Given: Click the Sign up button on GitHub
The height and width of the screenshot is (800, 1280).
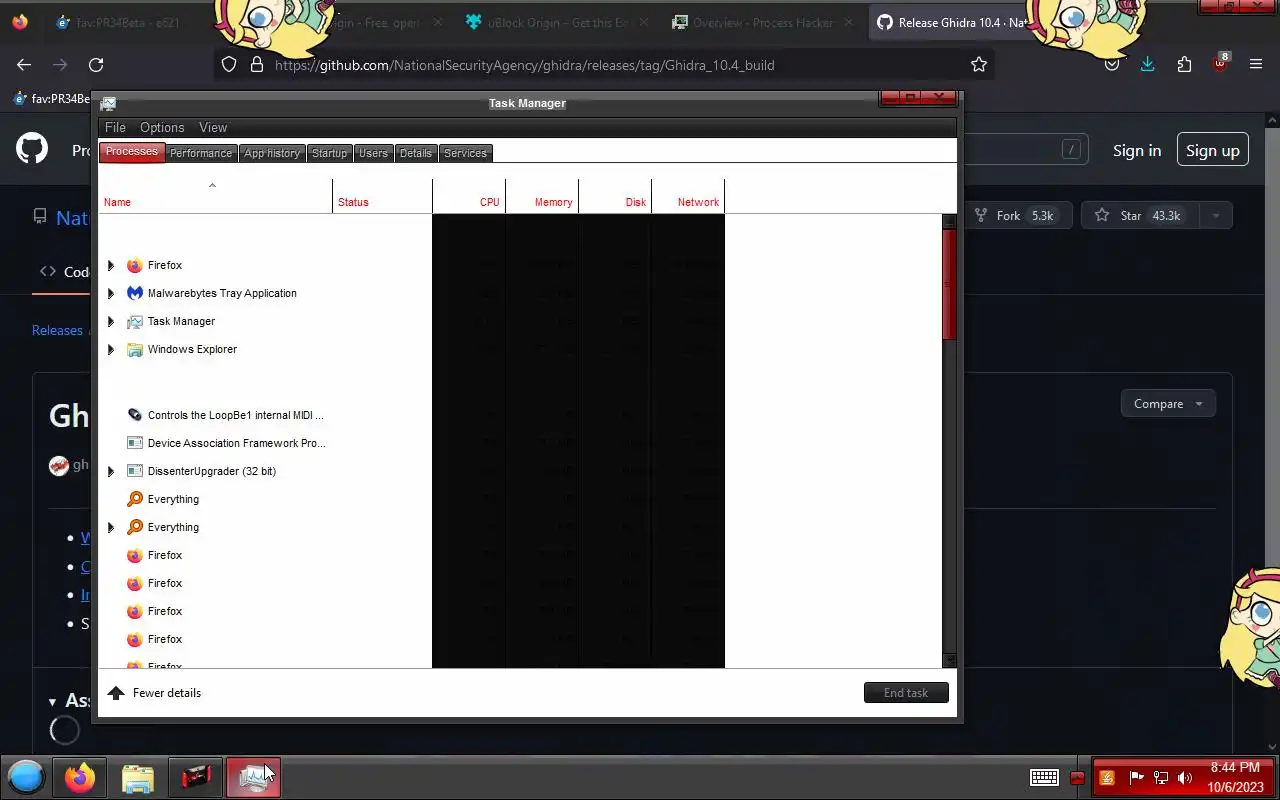Looking at the screenshot, I should (x=1213, y=150).
